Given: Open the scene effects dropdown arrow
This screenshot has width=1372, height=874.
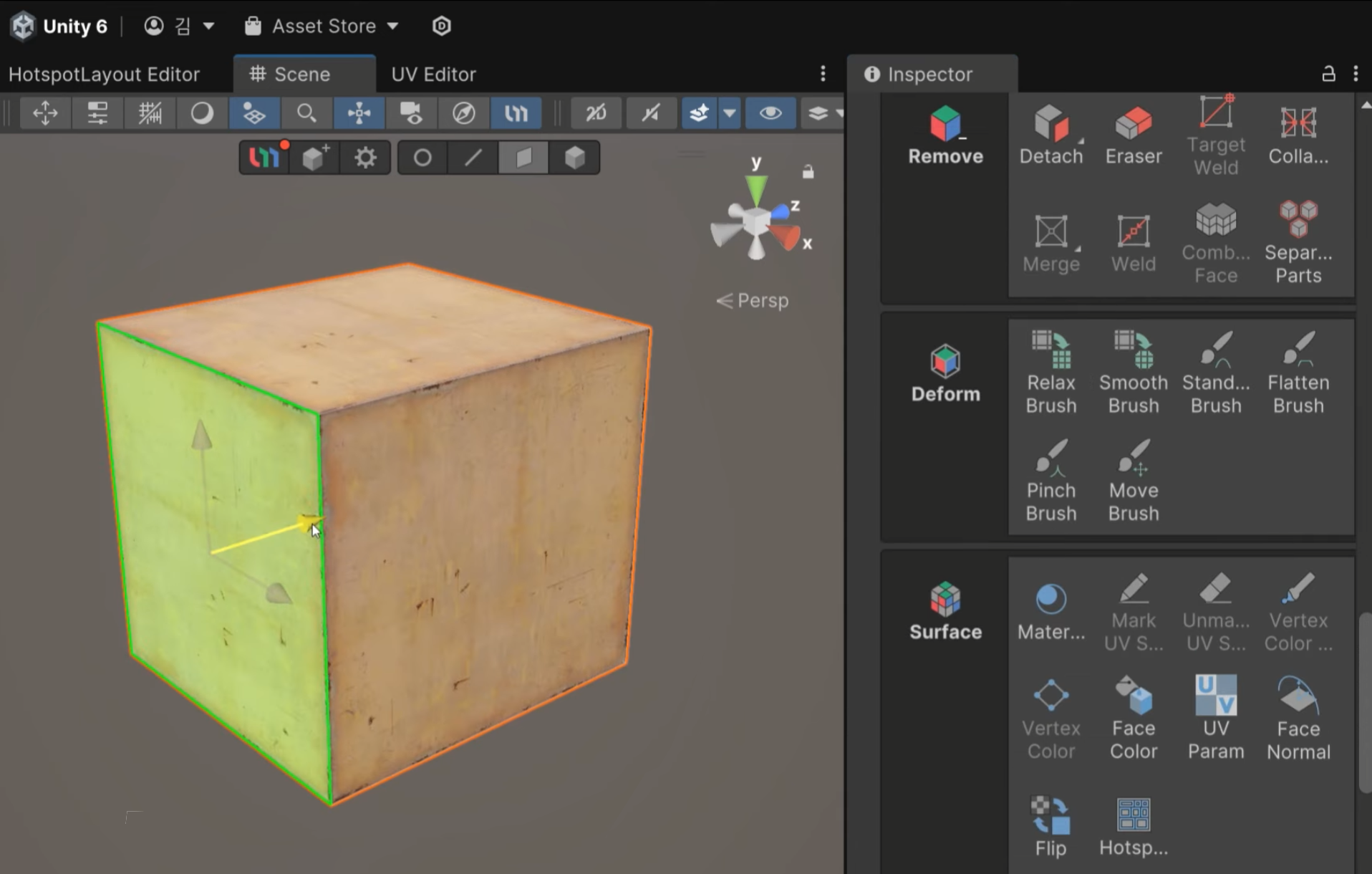Looking at the screenshot, I should 729,113.
